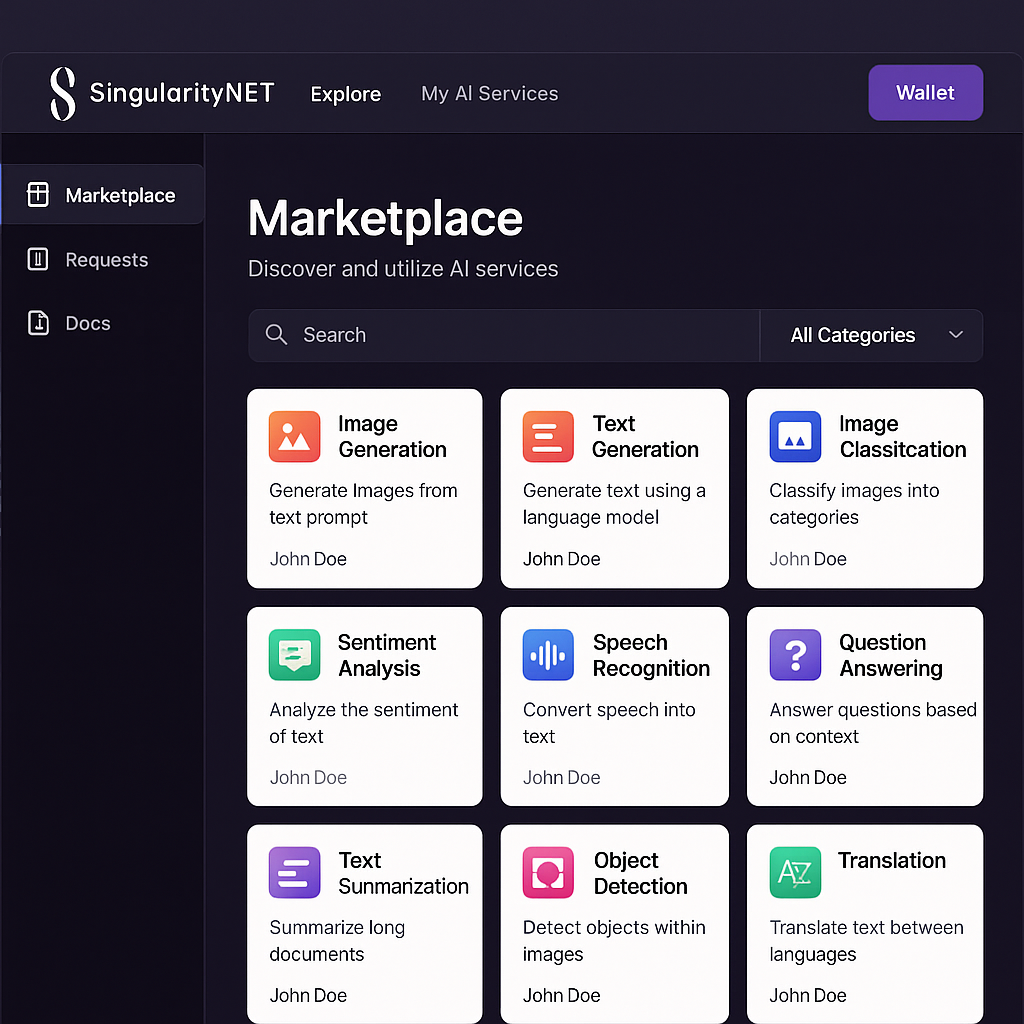Screen dimensions: 1024x1024
Task: Open the All Categories dropdown
Action: point(854,335)
